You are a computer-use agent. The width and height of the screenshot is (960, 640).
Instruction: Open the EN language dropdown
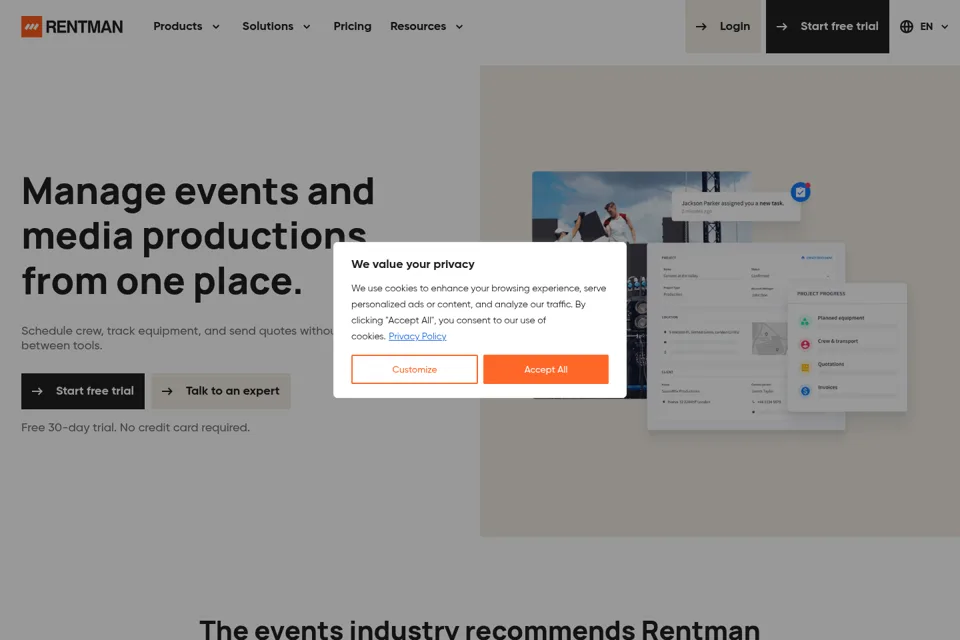924,26
